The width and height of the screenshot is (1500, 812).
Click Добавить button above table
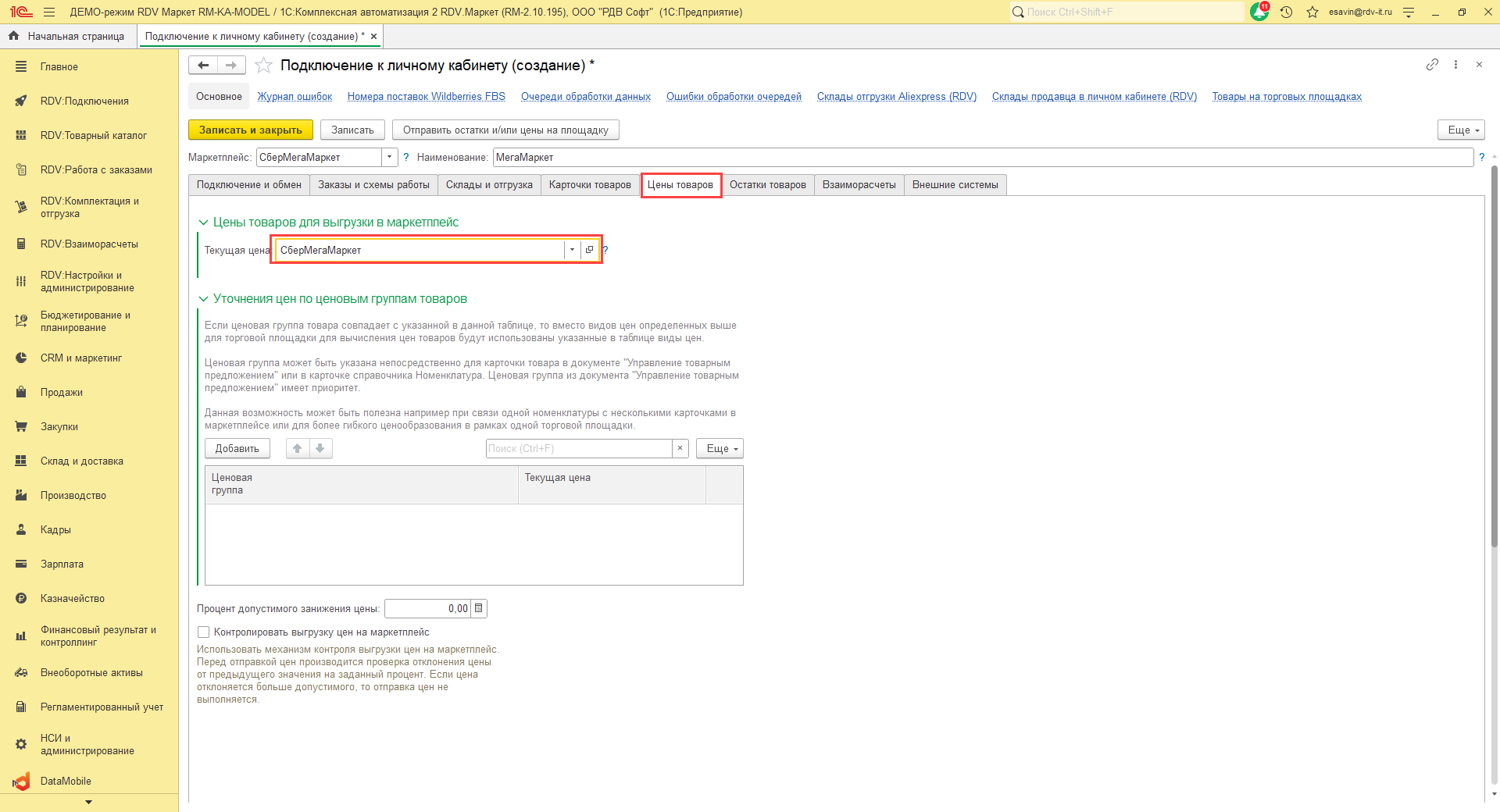(x=237, y=448)
